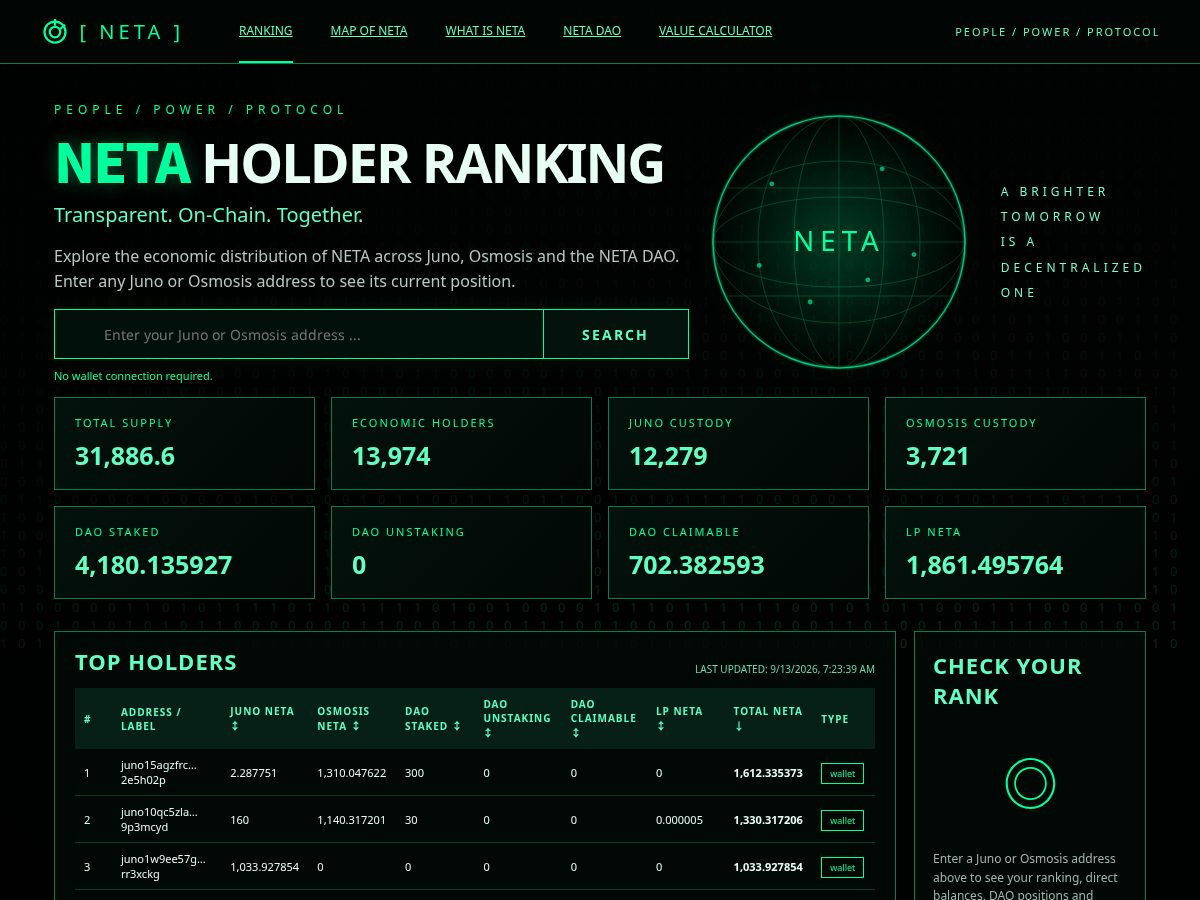Open the Map of NETA page
Screen dimensions: 1200x900
(369, 31)
